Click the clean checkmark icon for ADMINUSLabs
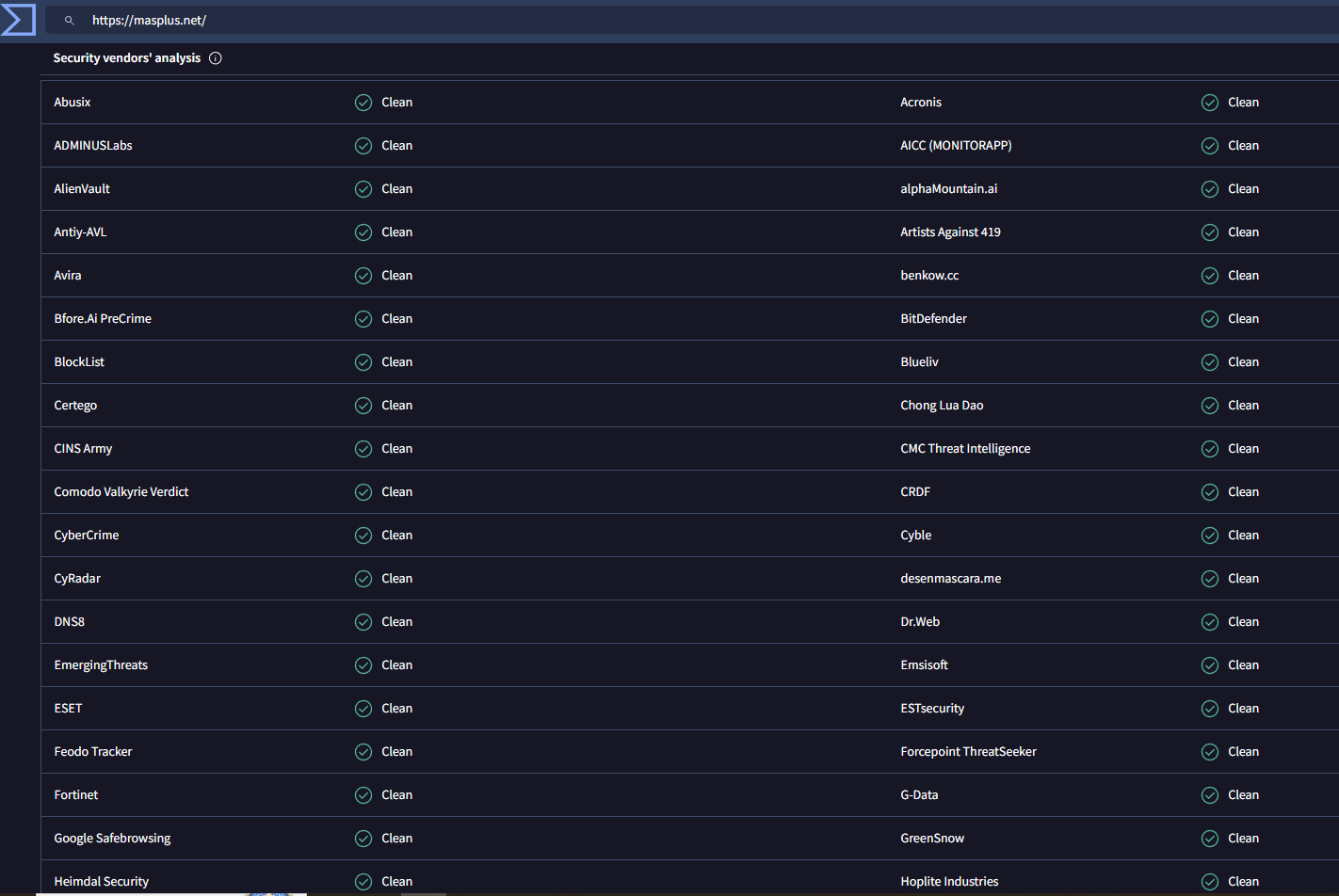Viewport: 1339px width, 896px height. click(x=363, y=146)
